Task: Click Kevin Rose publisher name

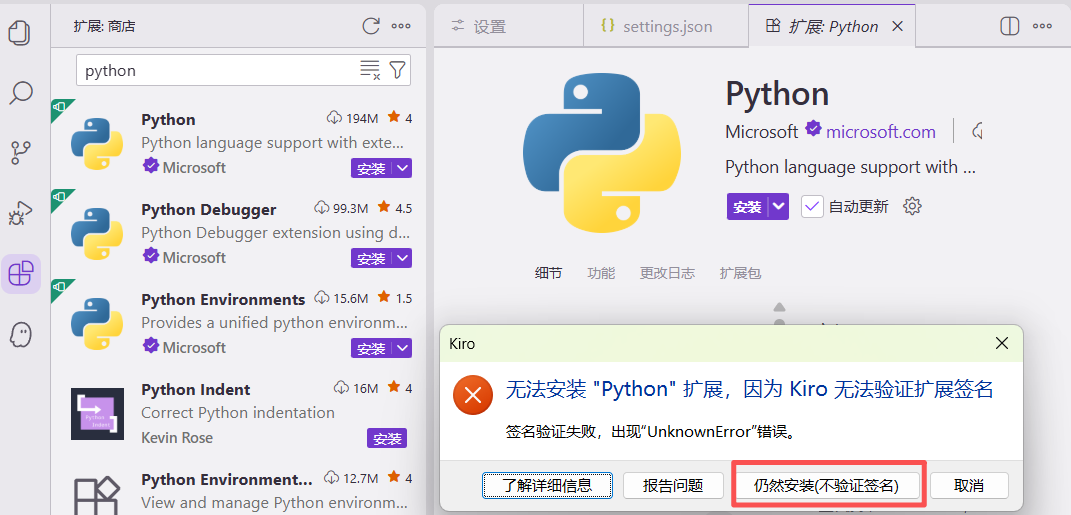Action: point(177,438)
